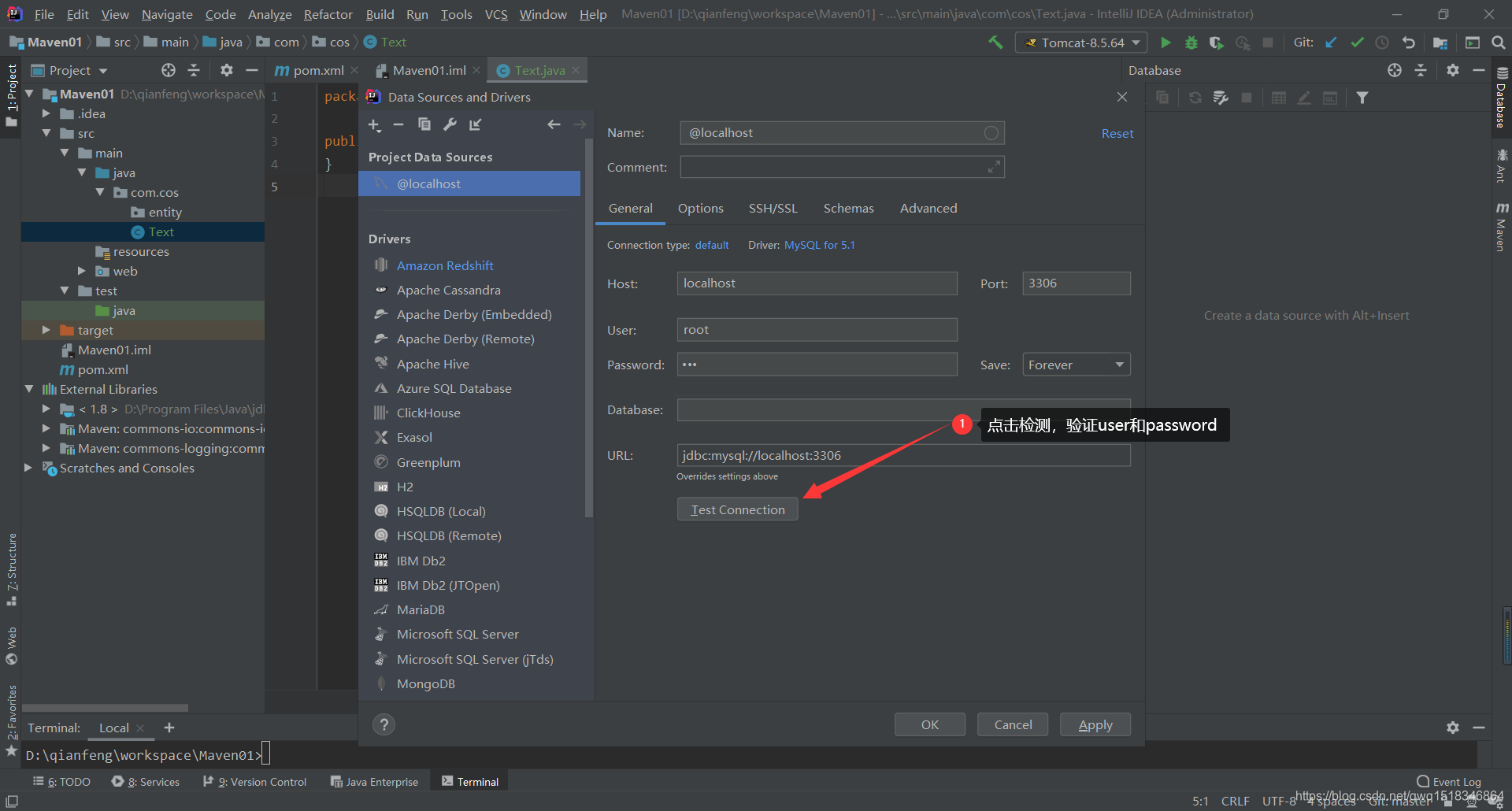Collapse the External Libraries node
The height and width of the screenshot is (811, 1512).
pos(29,389)
